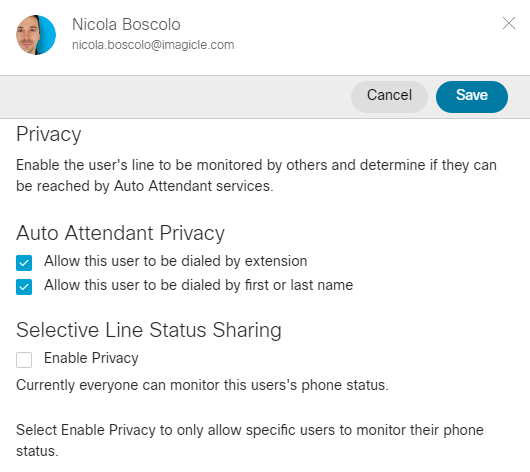Tick the Enable Privacy checkbox
The height and width of the screenshot is (472, 530).
click(24, 359)
